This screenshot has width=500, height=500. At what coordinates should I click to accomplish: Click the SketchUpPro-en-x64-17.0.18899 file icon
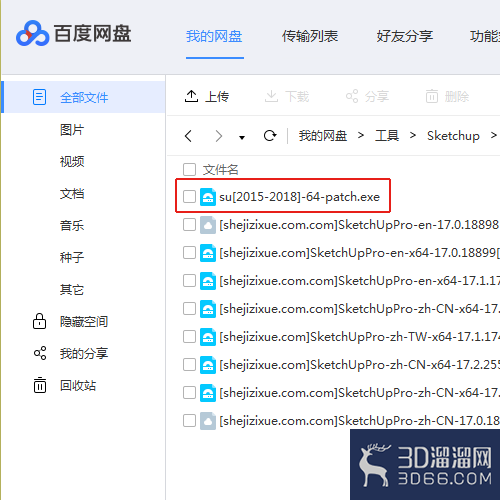click(208, 253)
